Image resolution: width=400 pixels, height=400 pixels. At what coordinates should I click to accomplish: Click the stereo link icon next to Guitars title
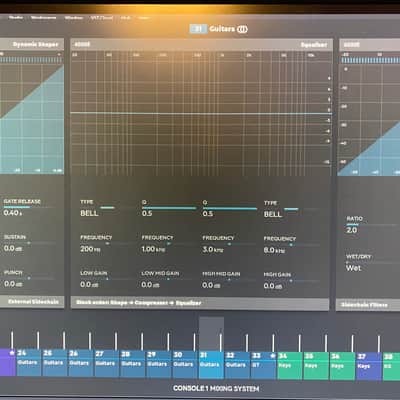(x=242, y=29)
